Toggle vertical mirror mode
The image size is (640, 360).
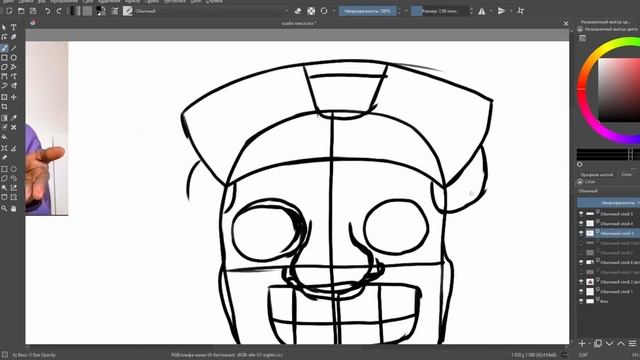[502, 11]
